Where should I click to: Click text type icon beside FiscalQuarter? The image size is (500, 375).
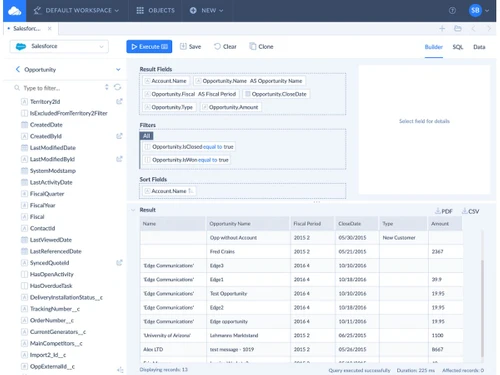point(24,194)
